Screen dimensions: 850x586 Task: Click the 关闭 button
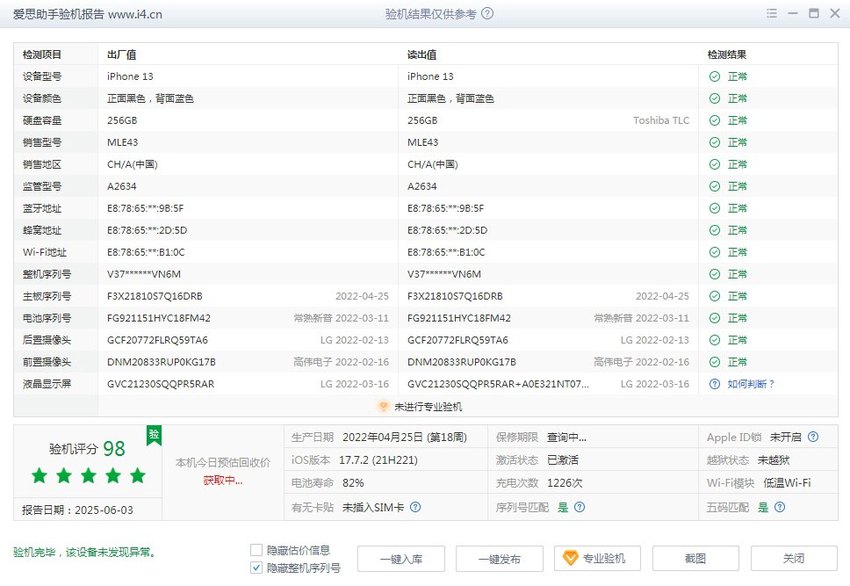[794, 558]
